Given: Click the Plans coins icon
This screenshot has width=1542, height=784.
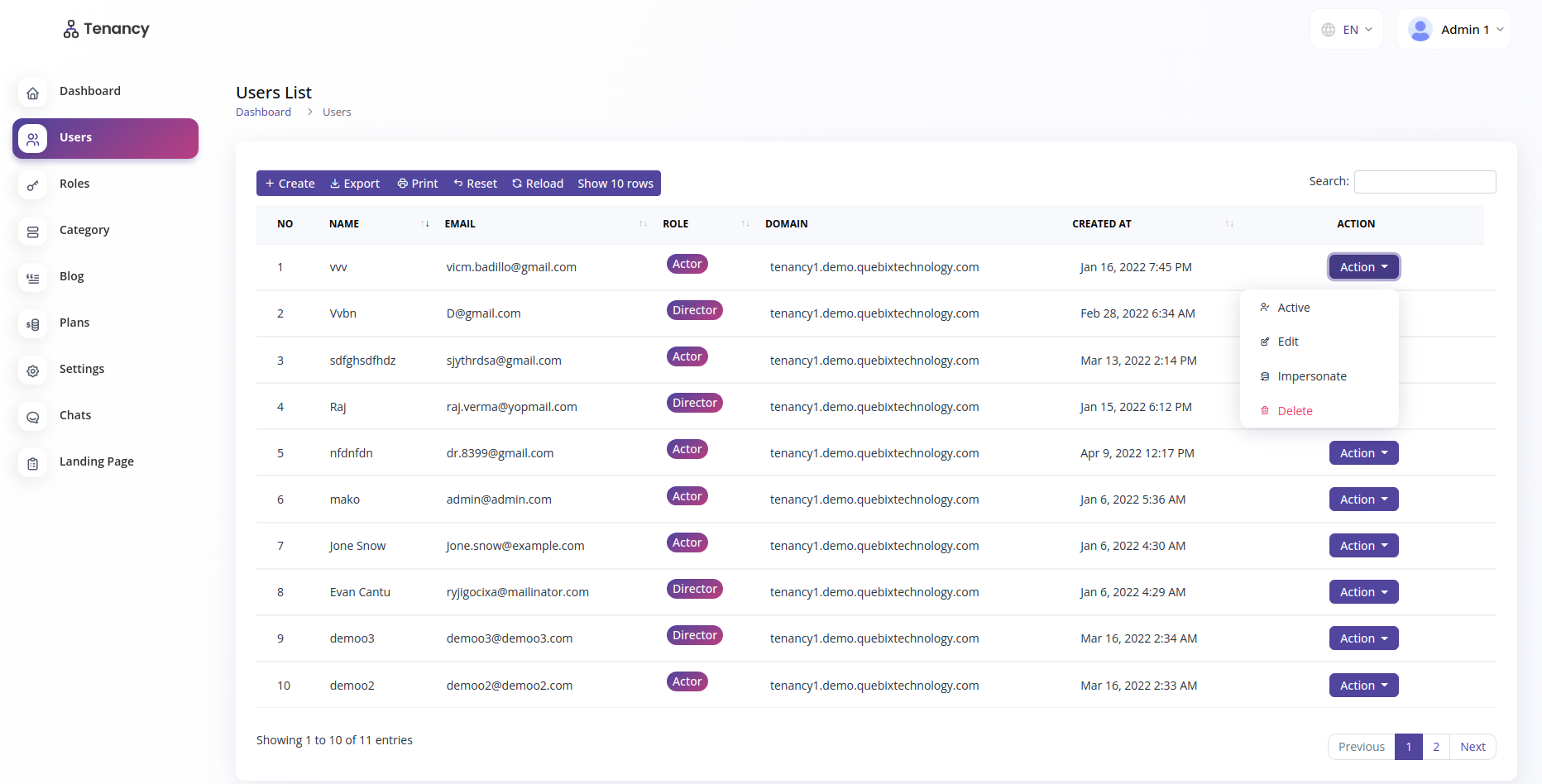Looking at the screenshot, I should coord(33,324).
